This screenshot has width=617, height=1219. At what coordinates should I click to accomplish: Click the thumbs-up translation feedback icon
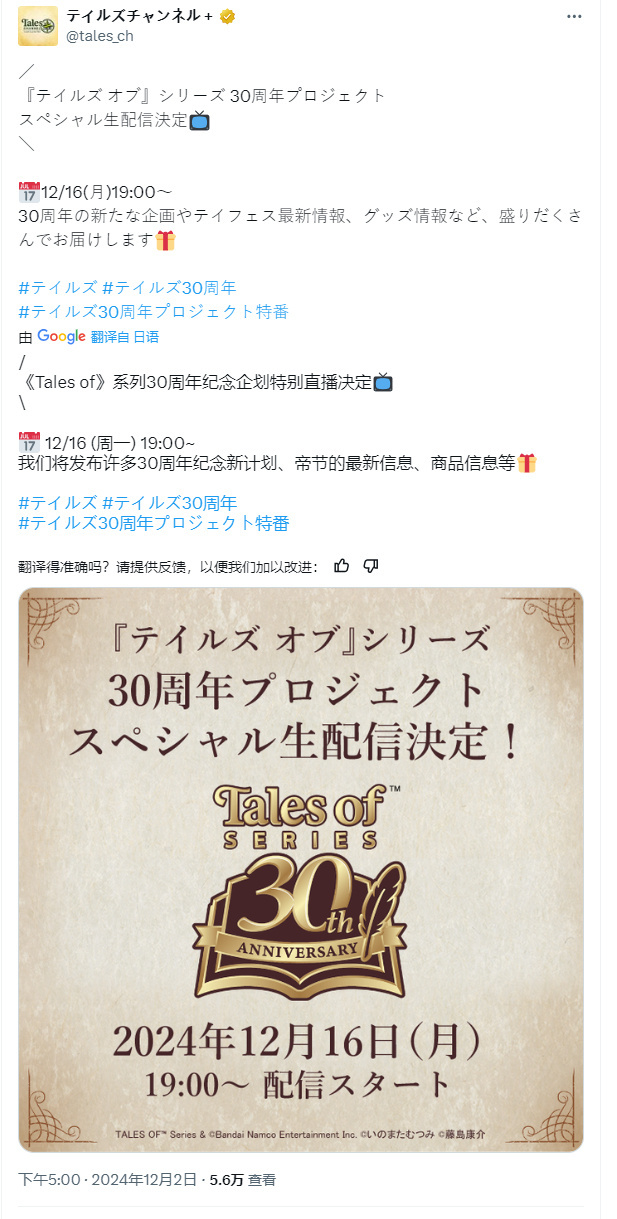point(342,566)
